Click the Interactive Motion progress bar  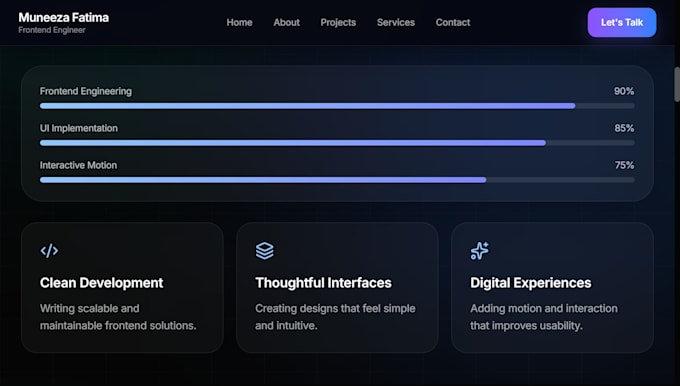[337, 180]
